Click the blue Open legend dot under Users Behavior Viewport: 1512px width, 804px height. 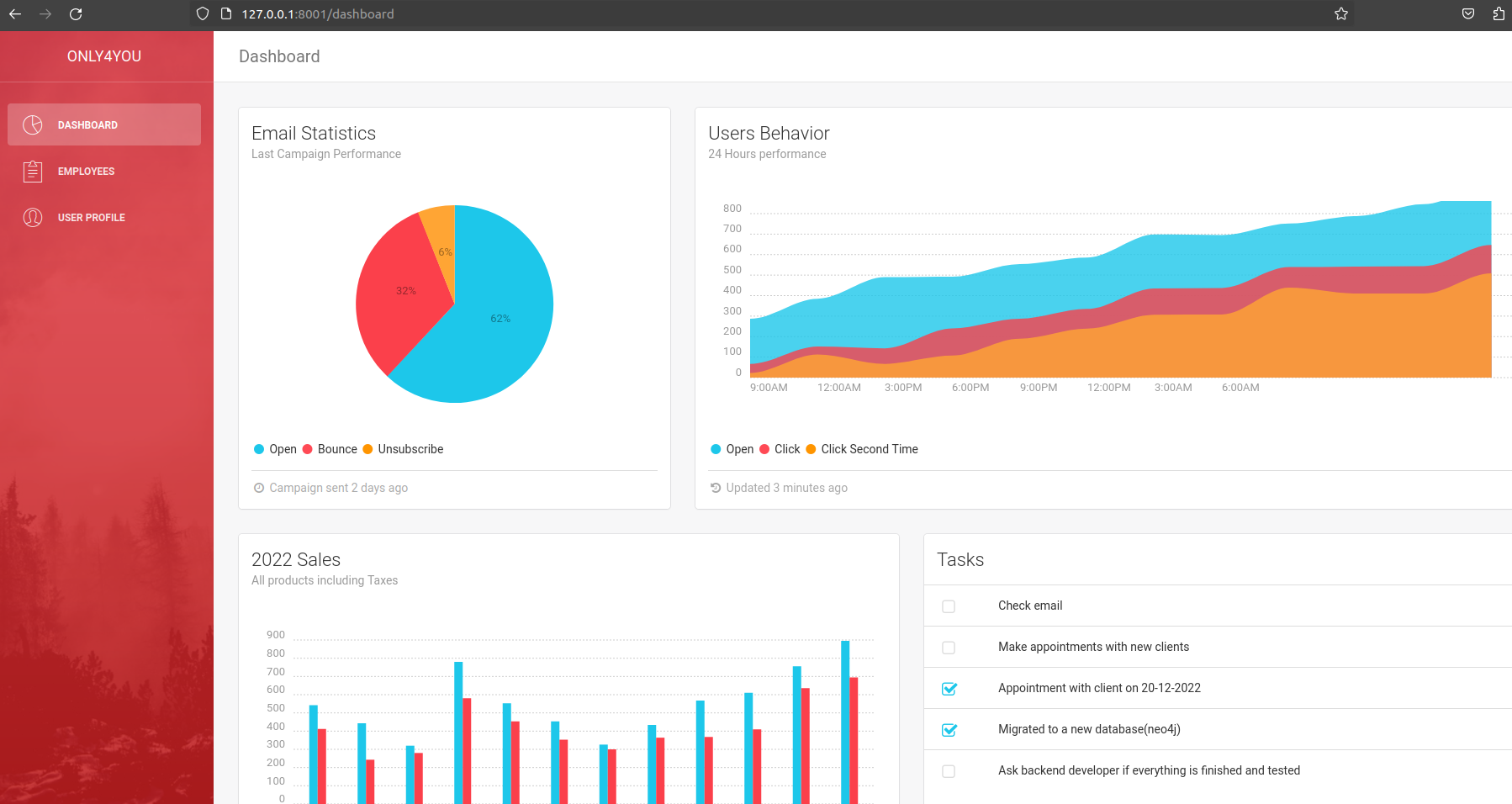[x=716, y=449]
